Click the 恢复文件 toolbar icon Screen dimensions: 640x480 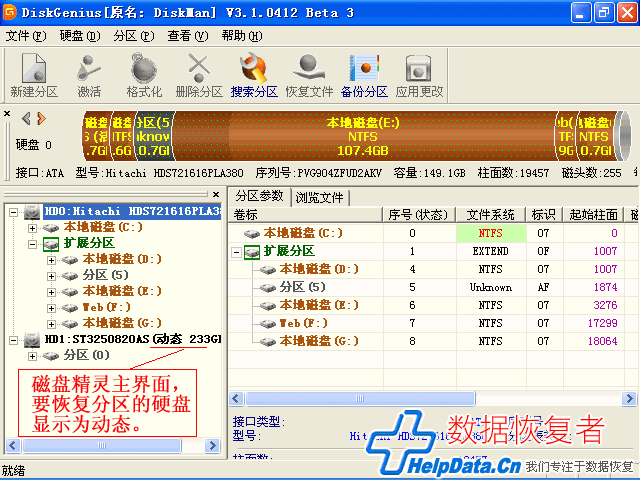click(x=309, y=76)
